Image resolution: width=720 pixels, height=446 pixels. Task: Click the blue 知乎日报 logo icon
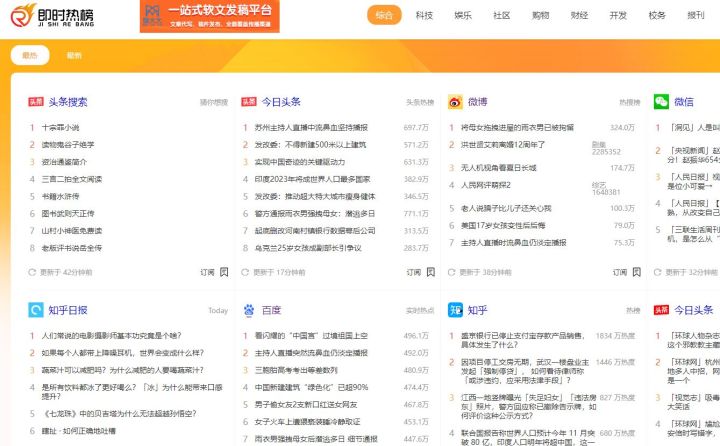click(36, 310)
